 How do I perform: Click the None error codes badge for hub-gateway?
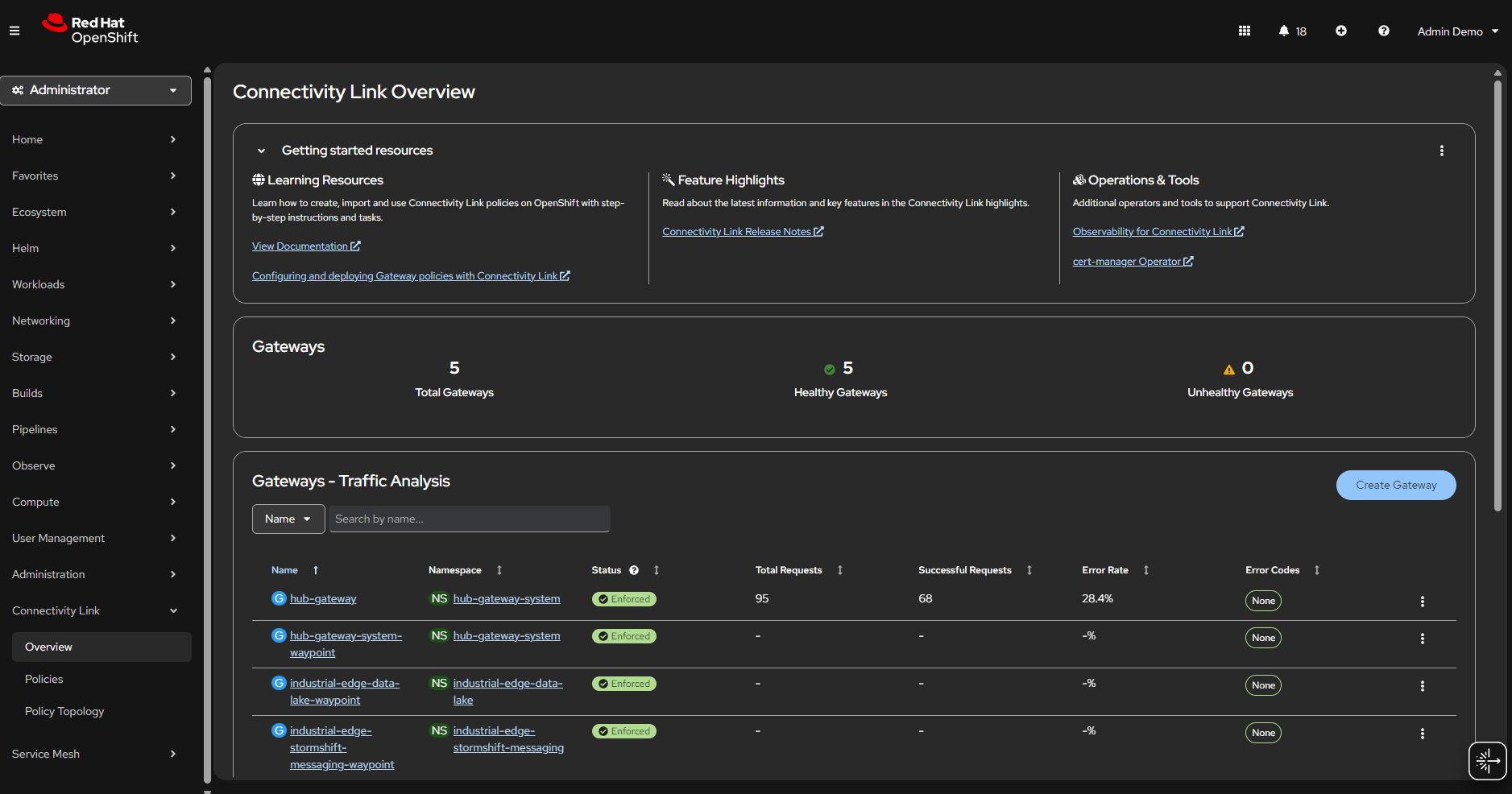click(1263, 601)
